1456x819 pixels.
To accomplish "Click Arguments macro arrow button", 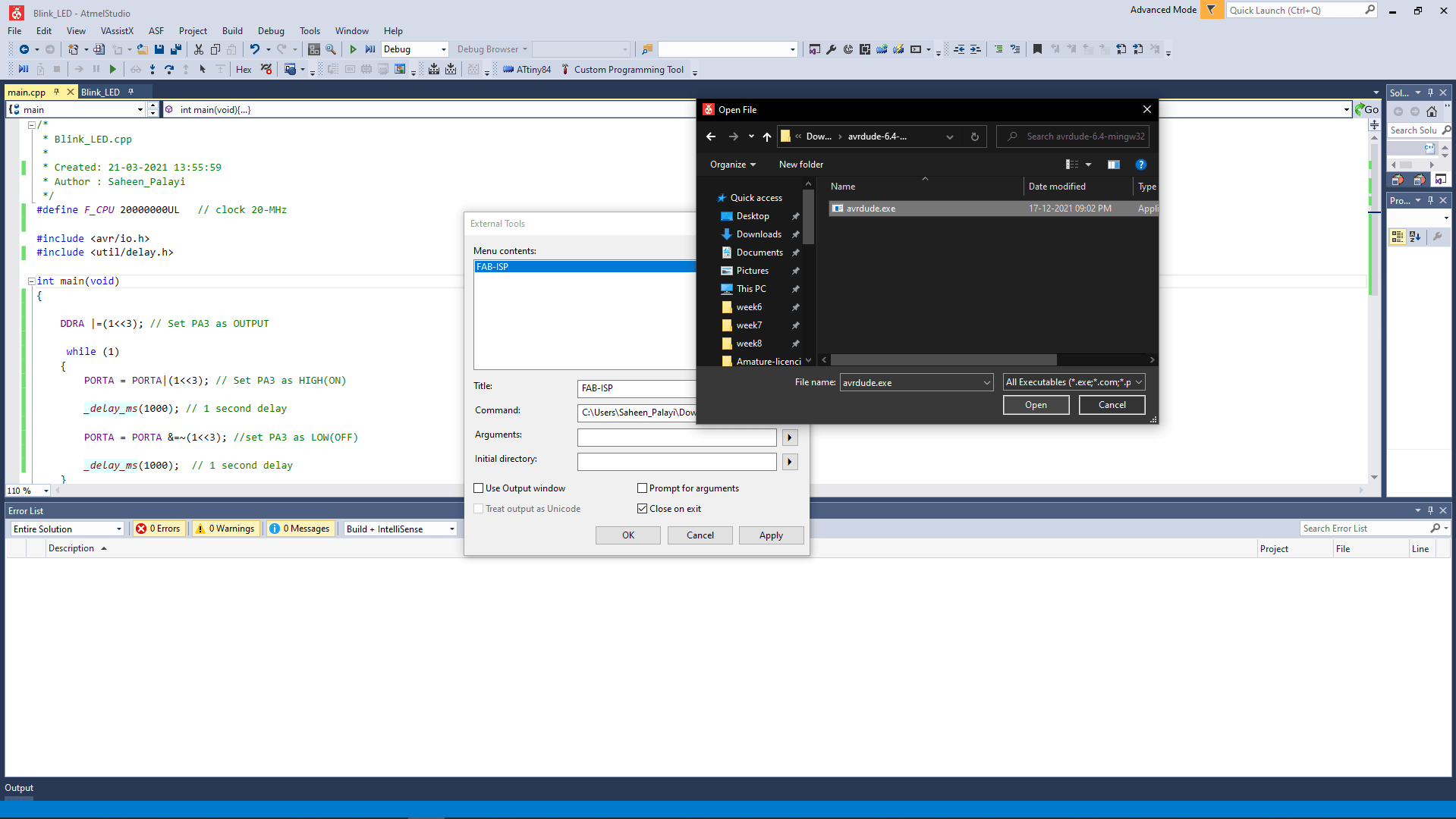I will tap(790, 438).
